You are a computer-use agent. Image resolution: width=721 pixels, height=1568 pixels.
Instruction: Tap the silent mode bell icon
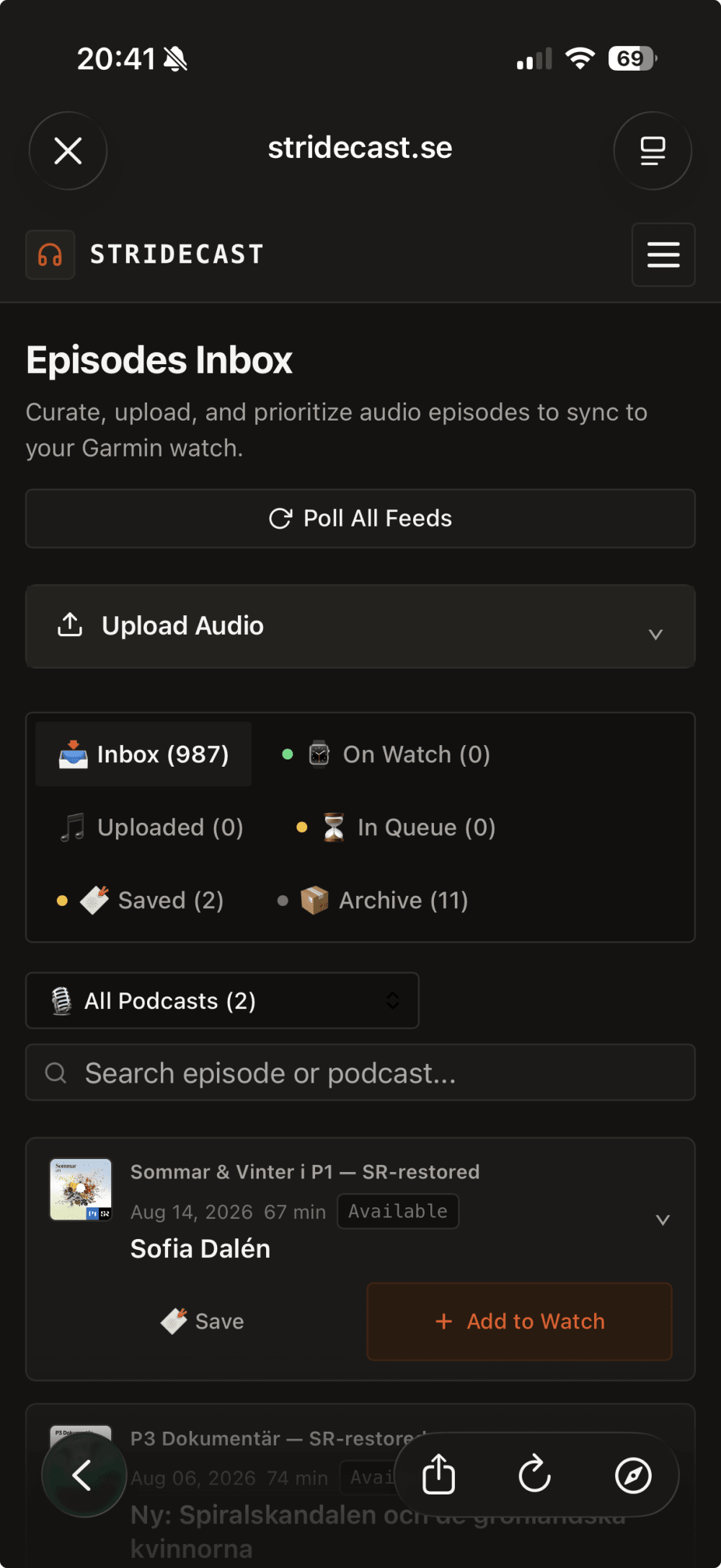pos(175,59)
